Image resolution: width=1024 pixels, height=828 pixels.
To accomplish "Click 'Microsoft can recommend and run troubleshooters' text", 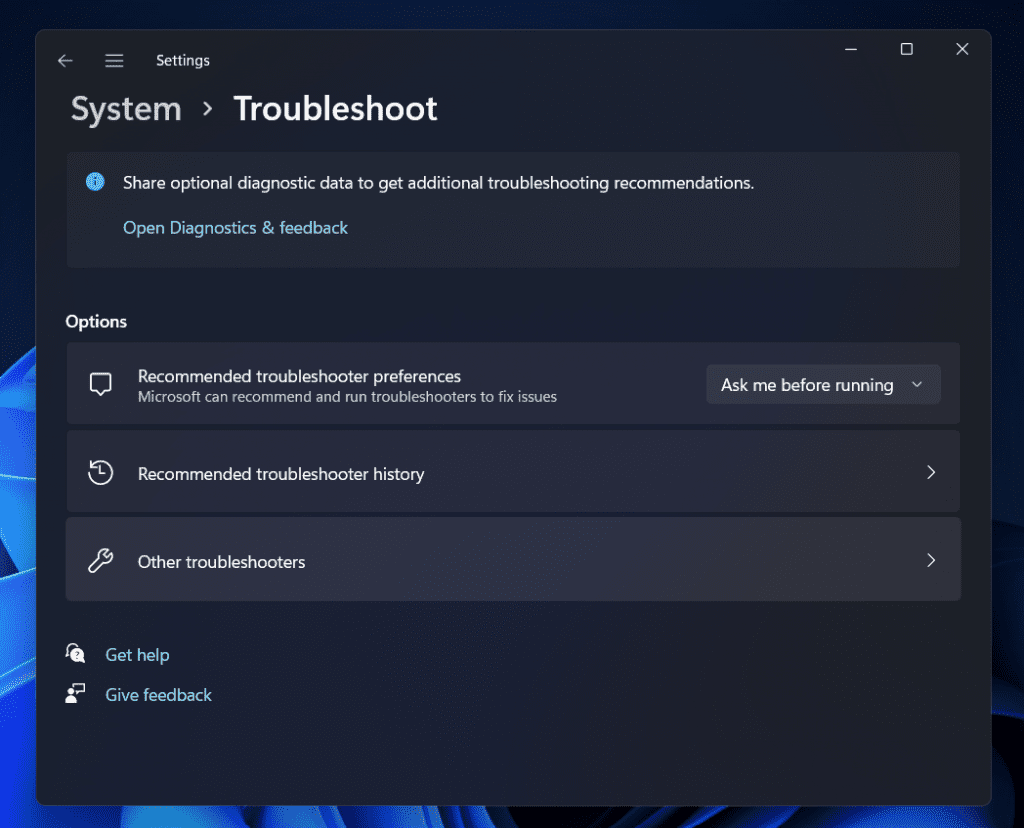I will tap(347, 397).
